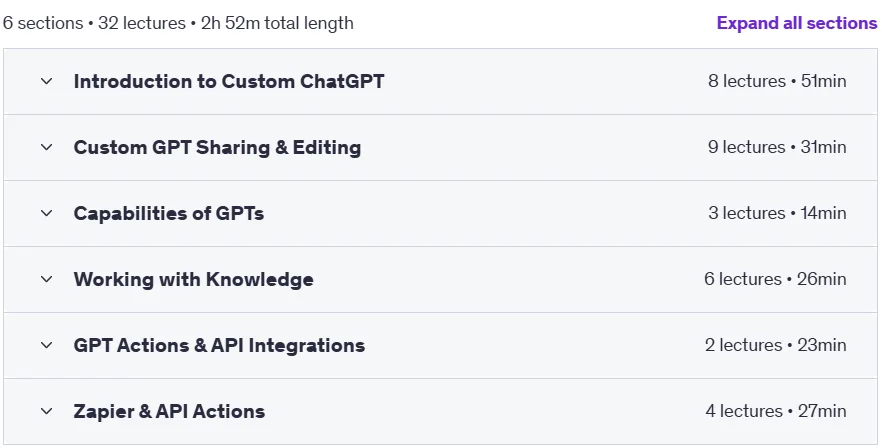Click chevron next to Zapier & API Actions
Screen dimensions: 882x448
coord(47,411)
